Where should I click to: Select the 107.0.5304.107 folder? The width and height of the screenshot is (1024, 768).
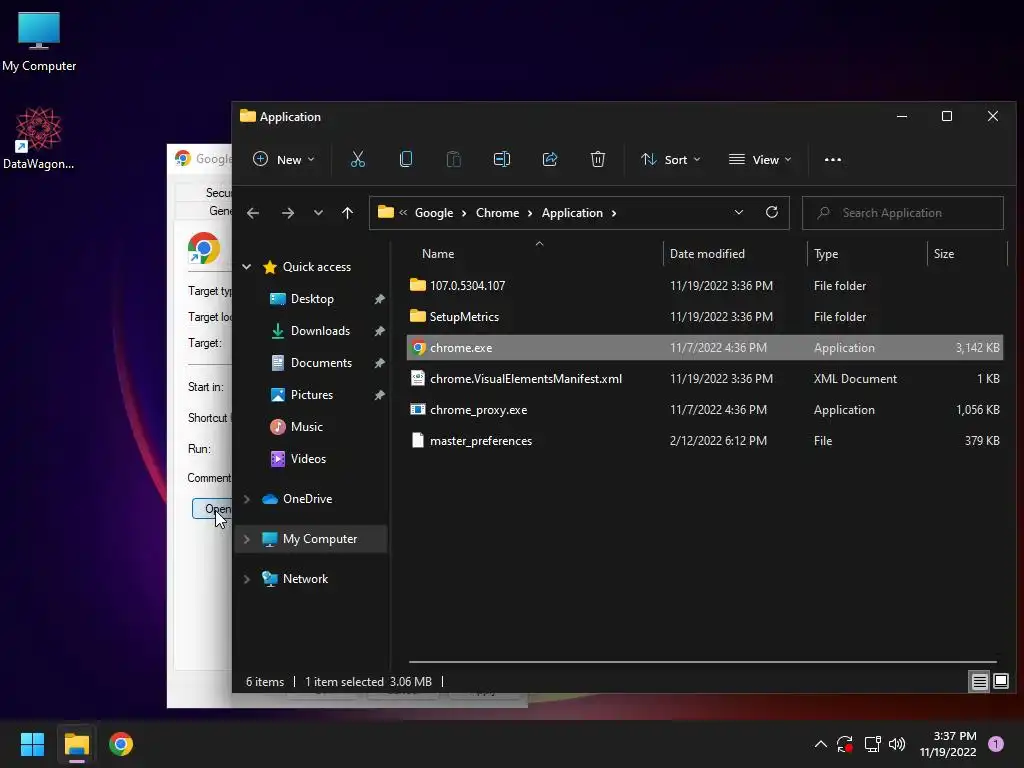(467, 285)
